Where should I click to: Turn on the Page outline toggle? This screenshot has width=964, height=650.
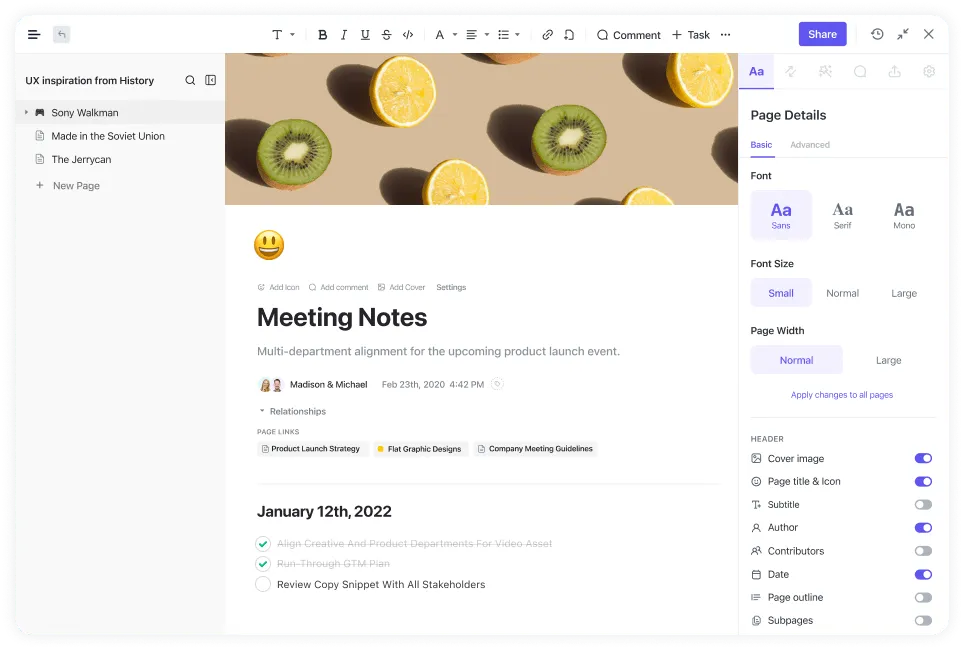pyautogui.click(x=922, y=597)
